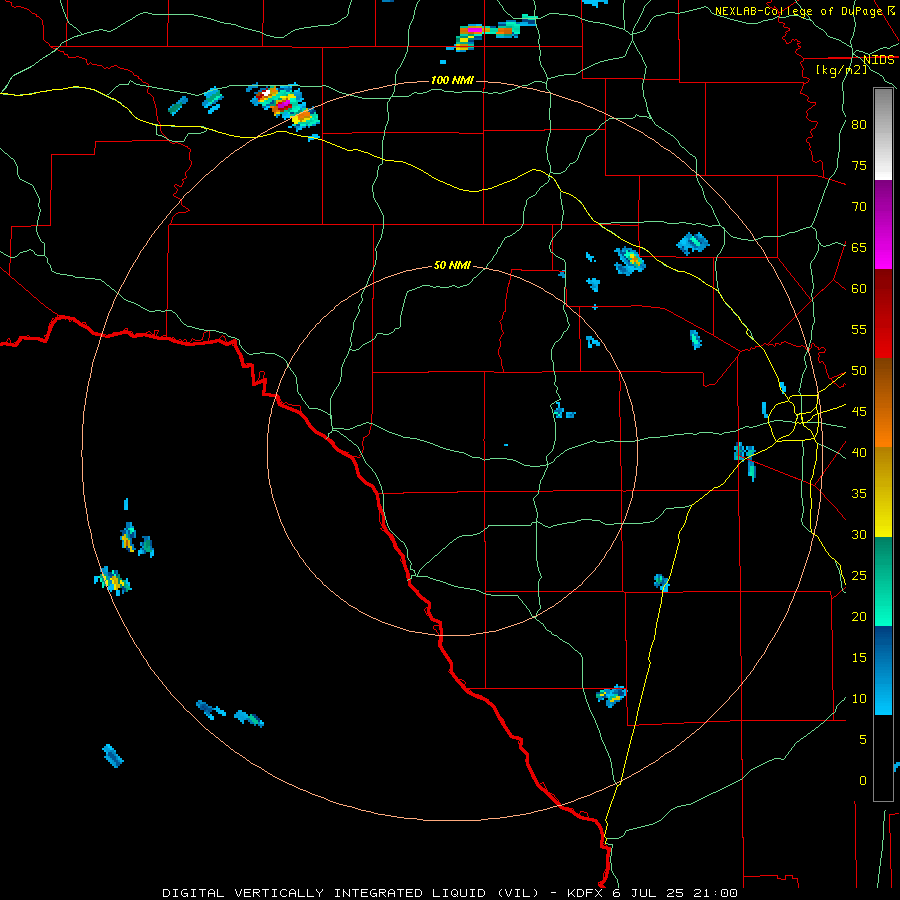This screenshot has height=900, width=900.
Task: Click the scale value 15
Action: tap(859, 658)
